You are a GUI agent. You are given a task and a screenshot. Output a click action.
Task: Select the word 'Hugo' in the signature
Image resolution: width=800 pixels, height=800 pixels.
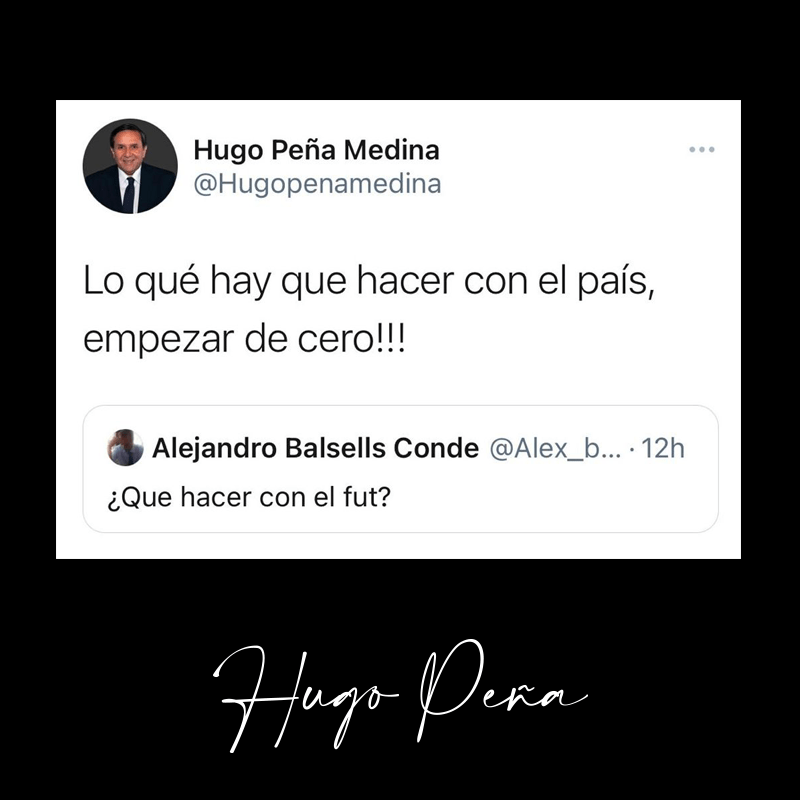click(305, 698)
